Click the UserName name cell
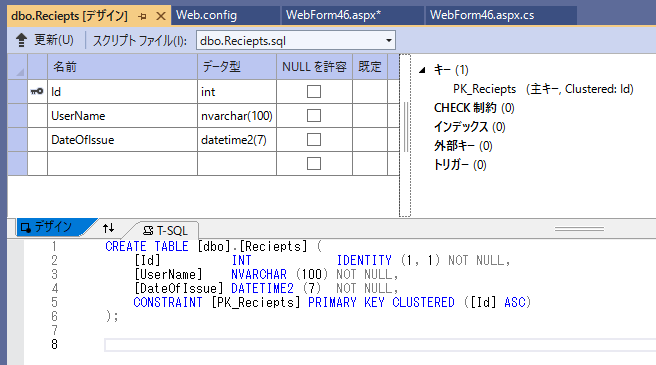 (123, 116)
